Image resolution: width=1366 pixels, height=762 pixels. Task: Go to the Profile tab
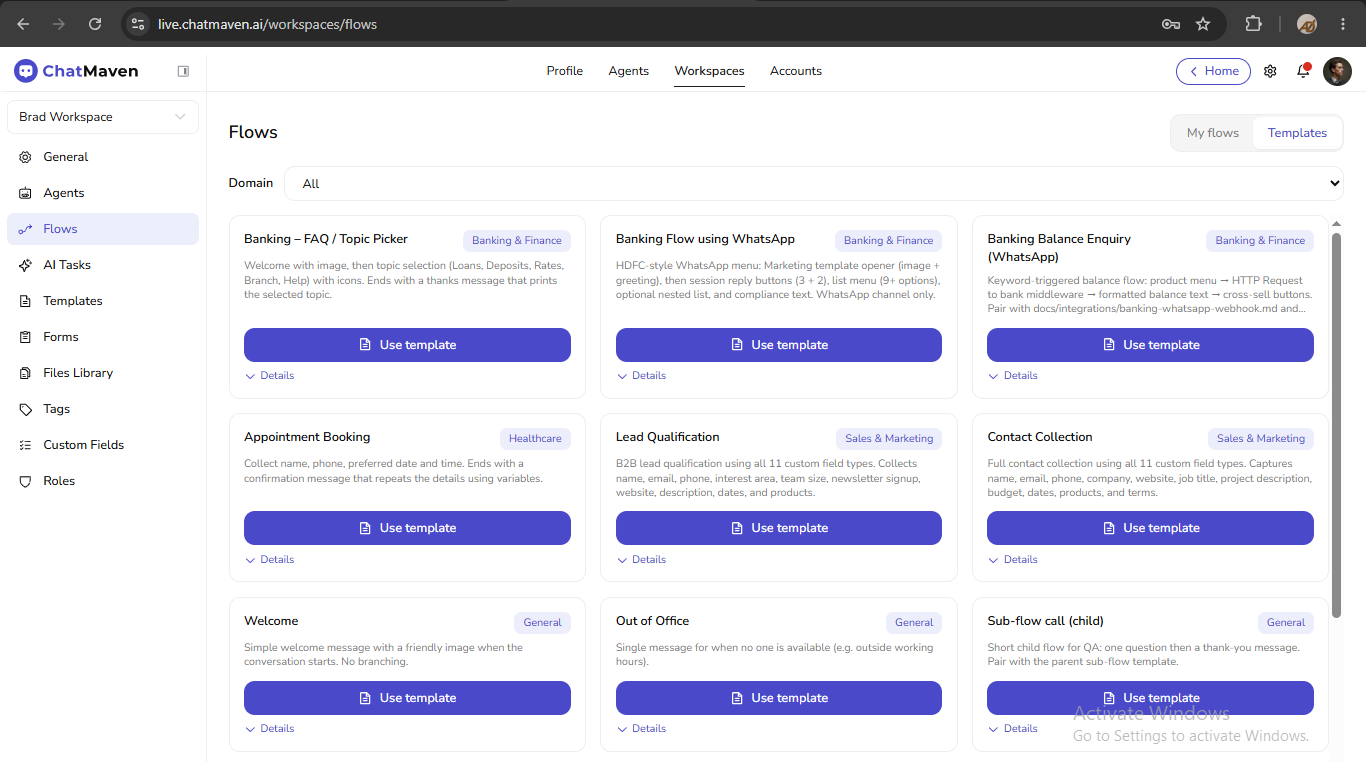[565, 71]
